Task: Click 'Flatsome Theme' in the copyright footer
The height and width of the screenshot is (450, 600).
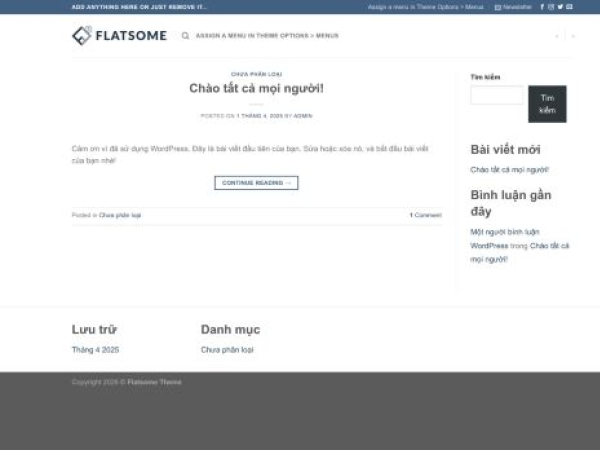Action: (154, 382)
